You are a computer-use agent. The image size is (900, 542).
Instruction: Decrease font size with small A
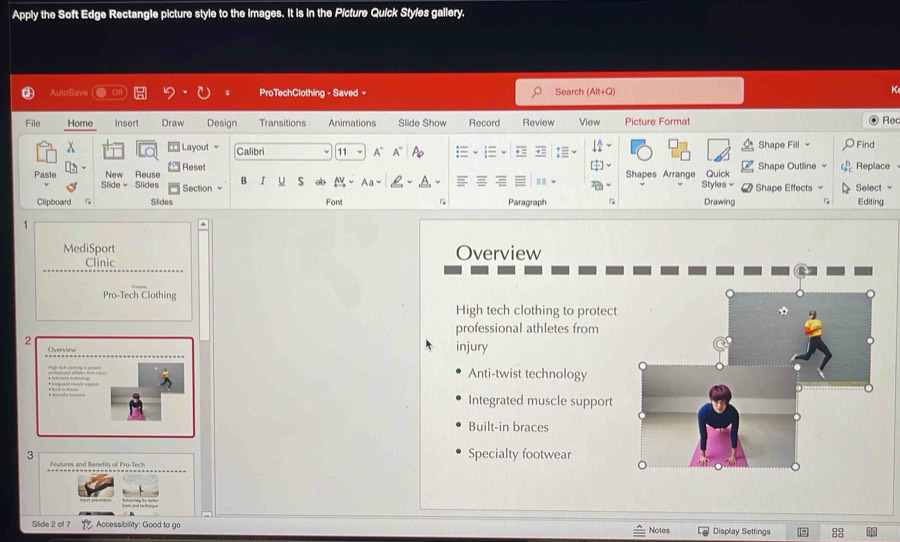[x=397, y=152]
